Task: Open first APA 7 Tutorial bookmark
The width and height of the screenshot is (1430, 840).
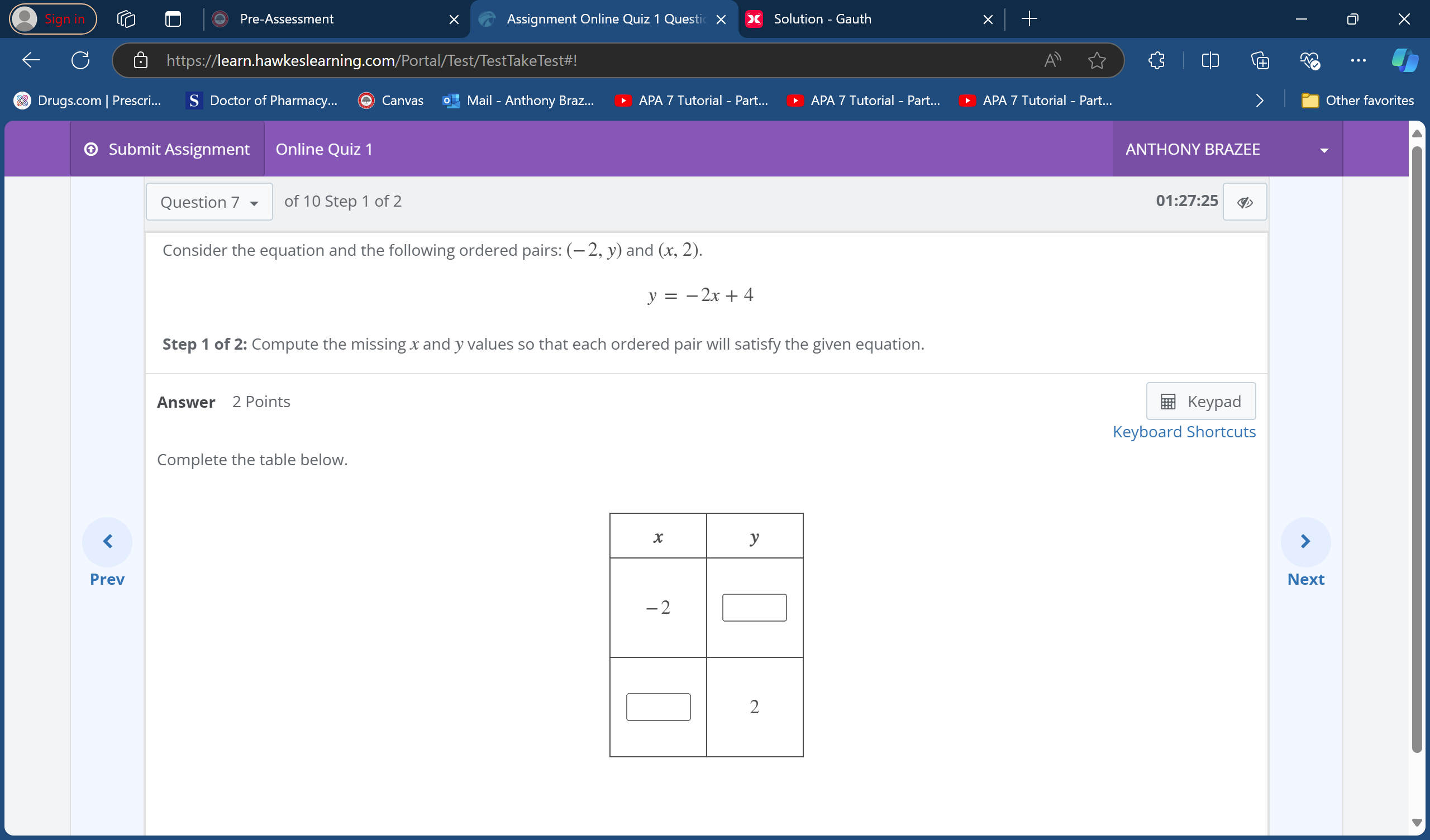Action: 692,101
